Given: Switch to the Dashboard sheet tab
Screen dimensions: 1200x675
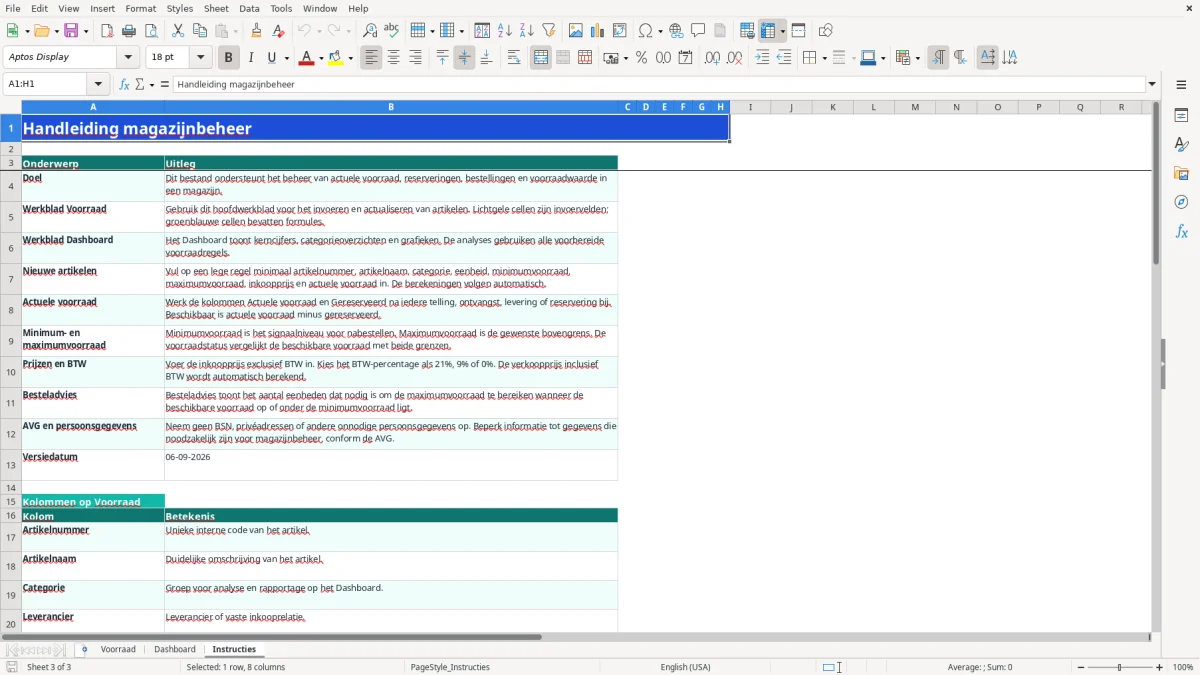Looking at the screenshot, I should coord(175,650).
